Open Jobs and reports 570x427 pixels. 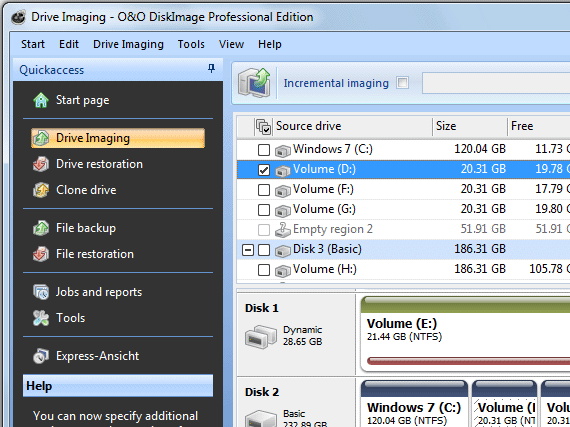coord(99,292)
